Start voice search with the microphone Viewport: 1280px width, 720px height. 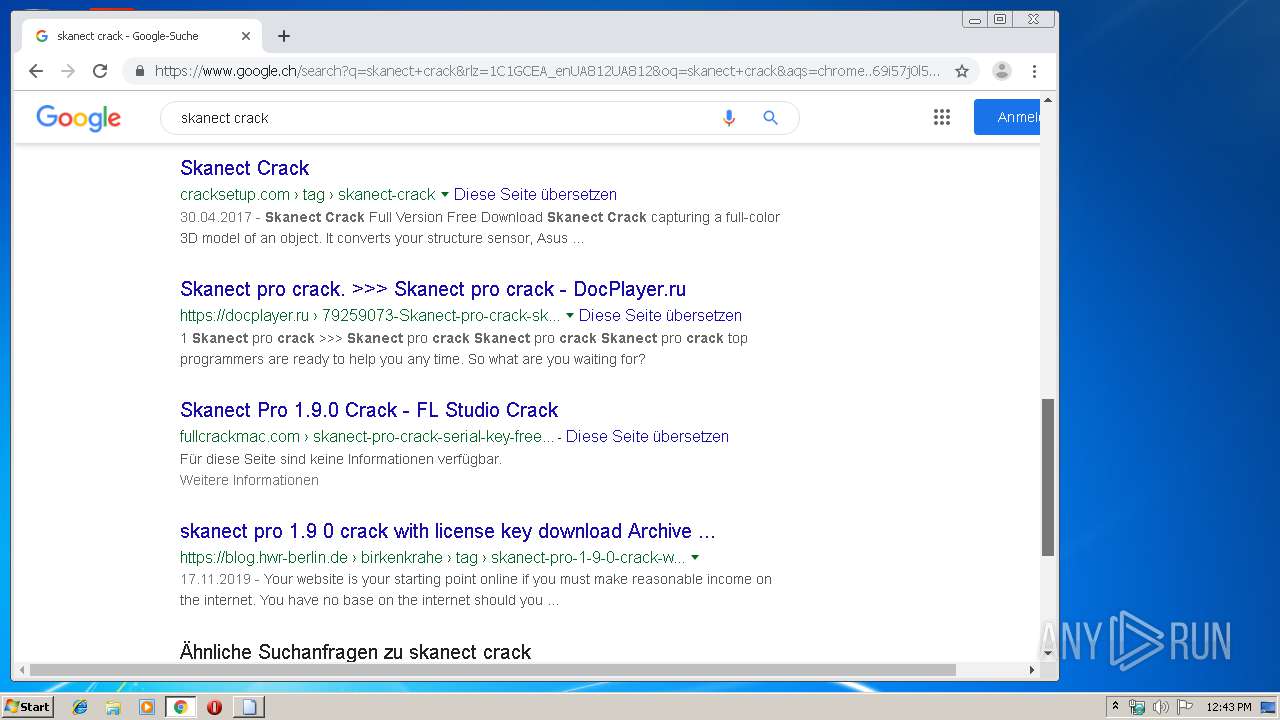[729, 118]
